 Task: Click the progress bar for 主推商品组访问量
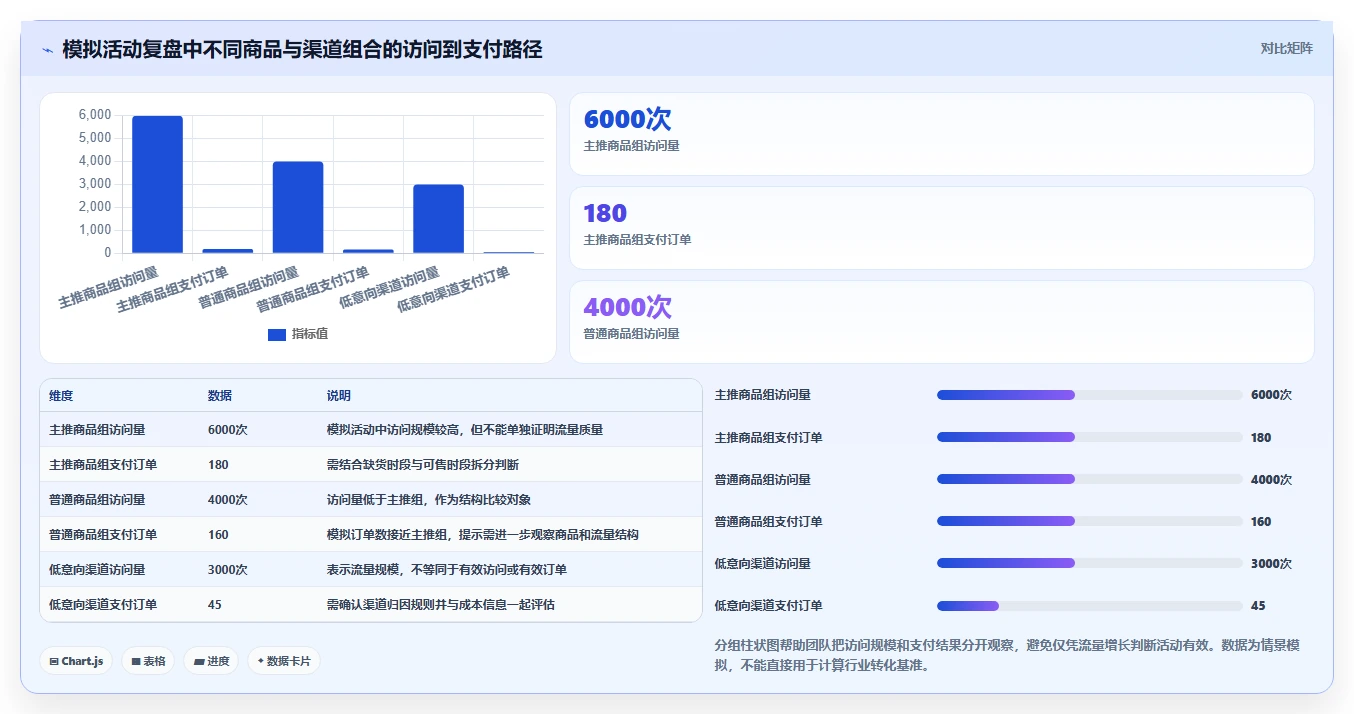tap(1089, 395)
